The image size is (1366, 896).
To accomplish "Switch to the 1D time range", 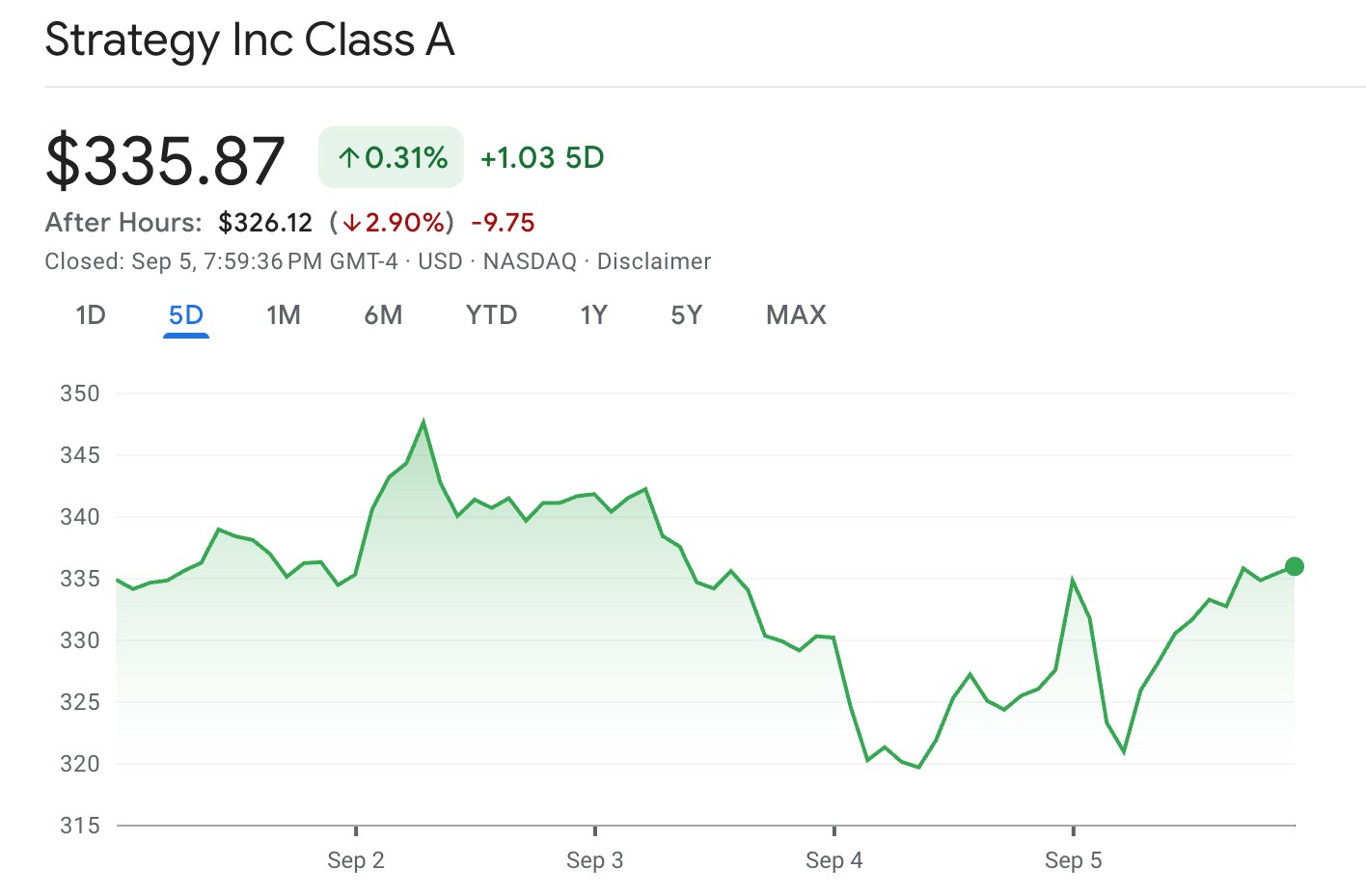I will coord(90,314).
